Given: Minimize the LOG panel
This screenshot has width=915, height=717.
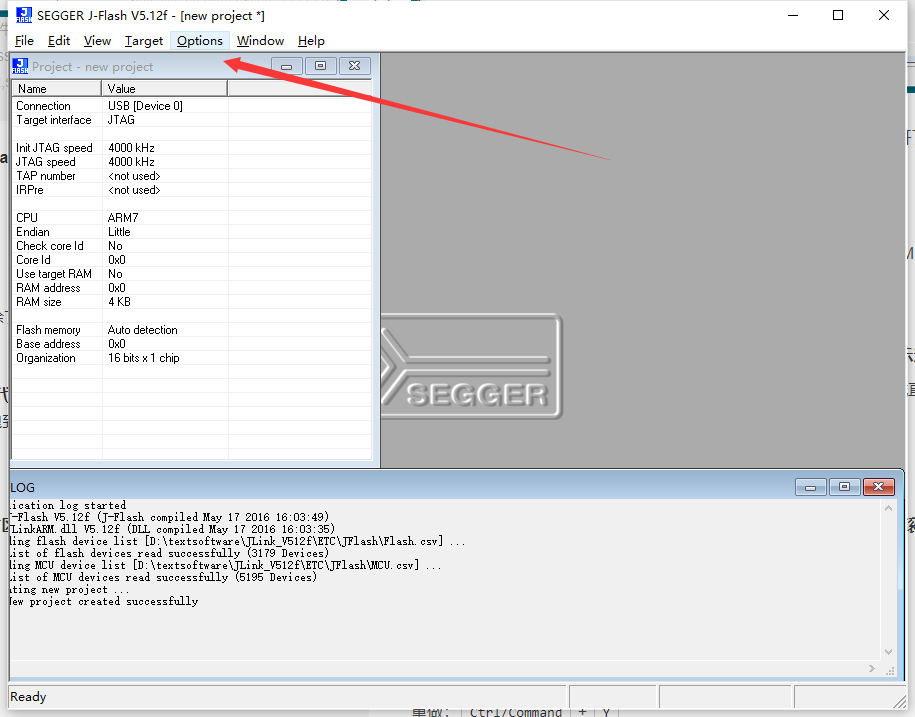Looking at the screenshot, I should point(811,487).
